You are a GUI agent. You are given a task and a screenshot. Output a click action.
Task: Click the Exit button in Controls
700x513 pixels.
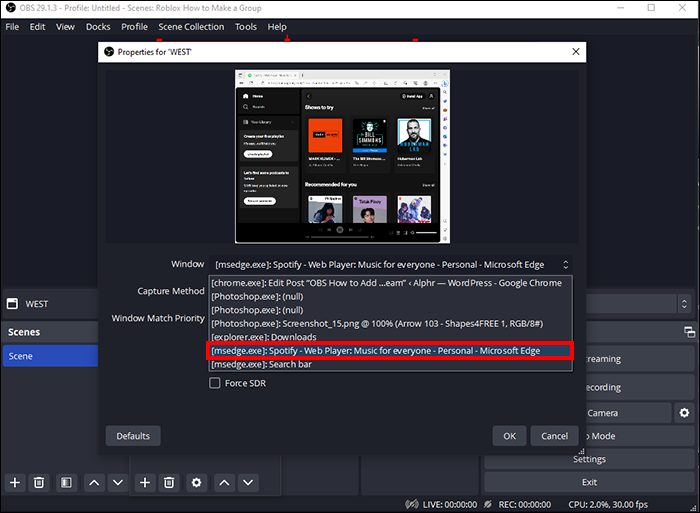click(x=589, y=482)
